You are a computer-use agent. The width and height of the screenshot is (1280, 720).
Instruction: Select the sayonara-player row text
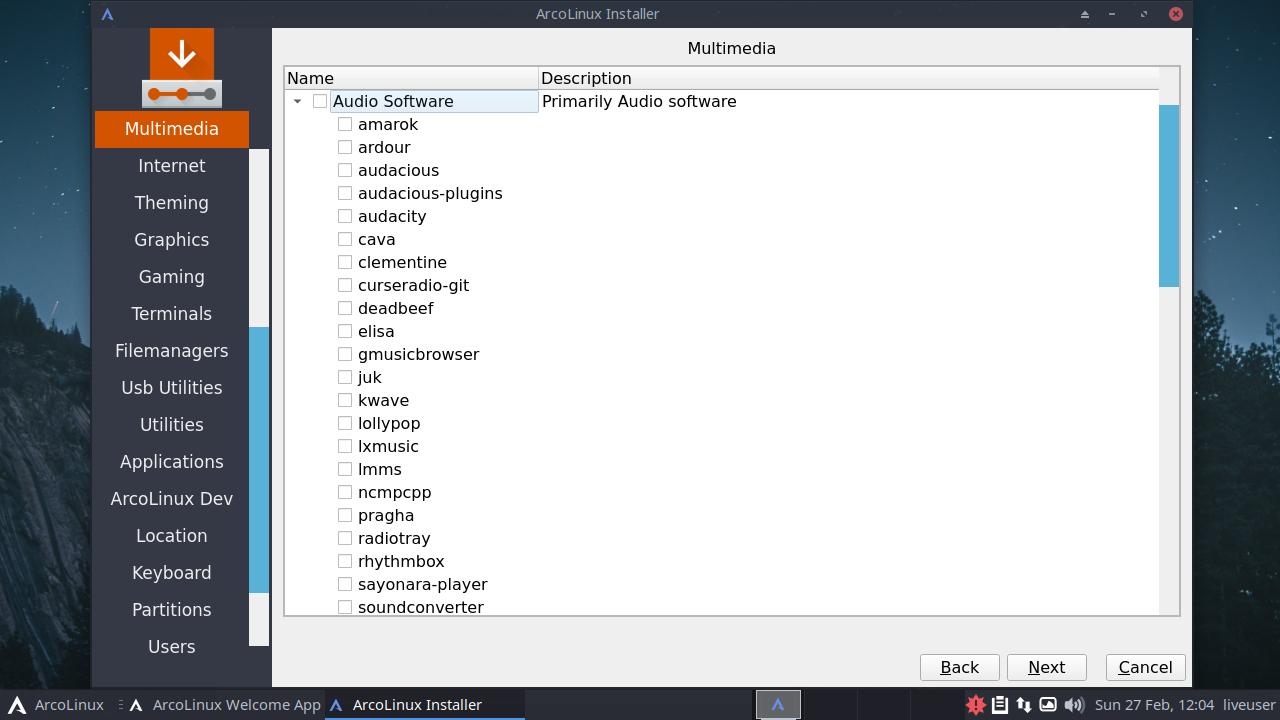423,584
